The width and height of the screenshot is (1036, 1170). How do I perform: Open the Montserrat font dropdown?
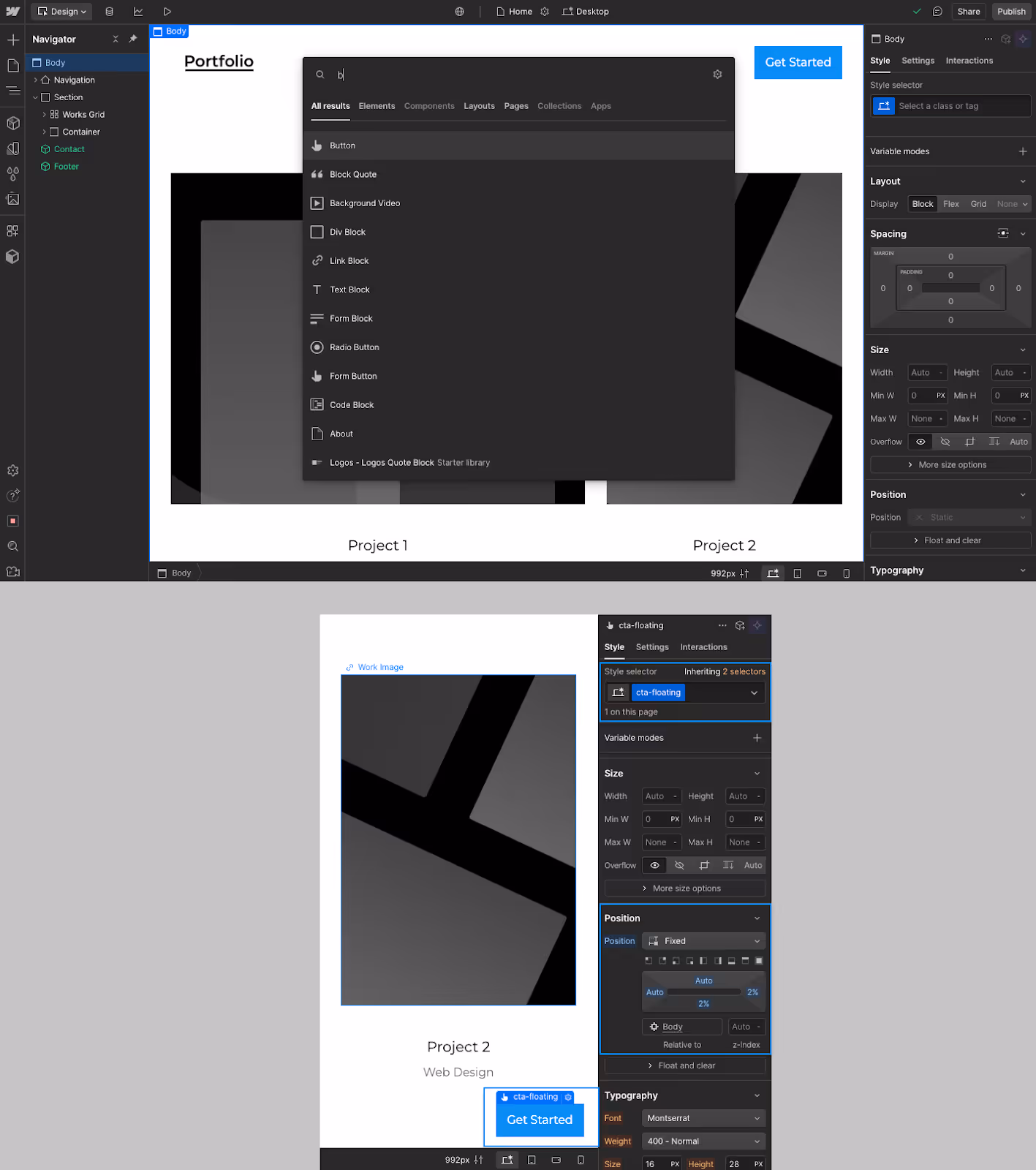click(703, 1118)
